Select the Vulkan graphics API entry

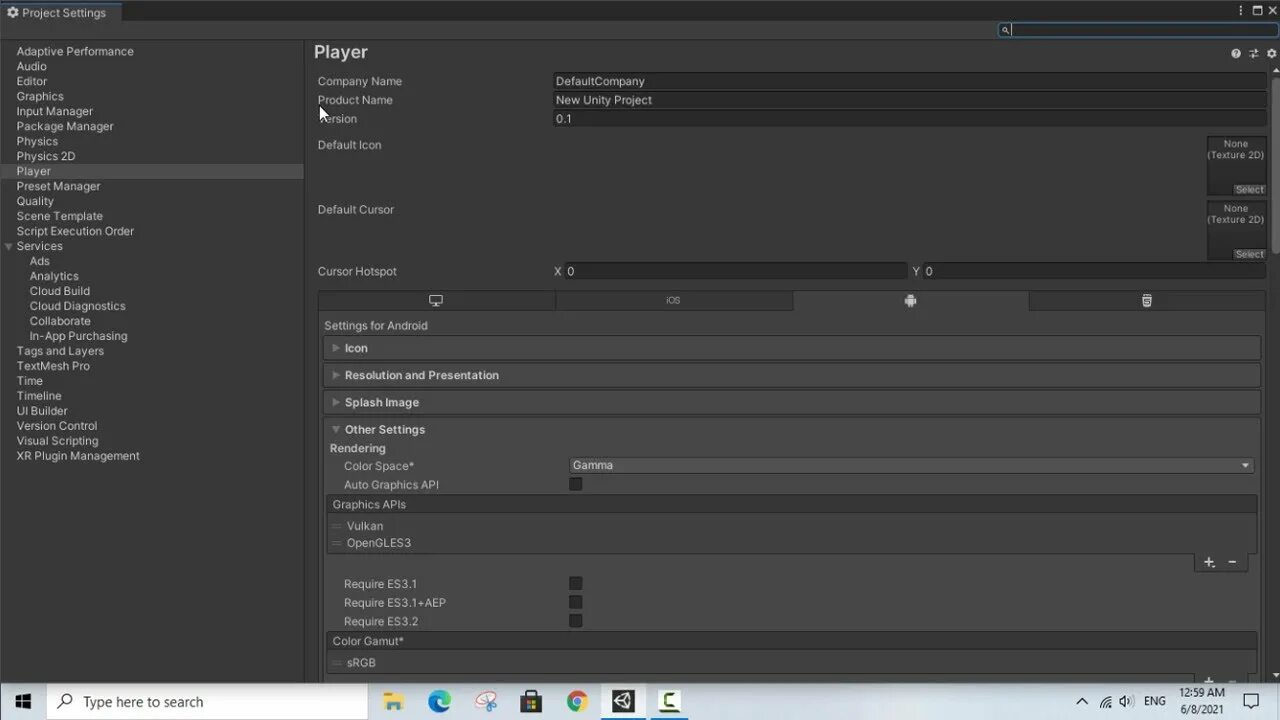364,526
